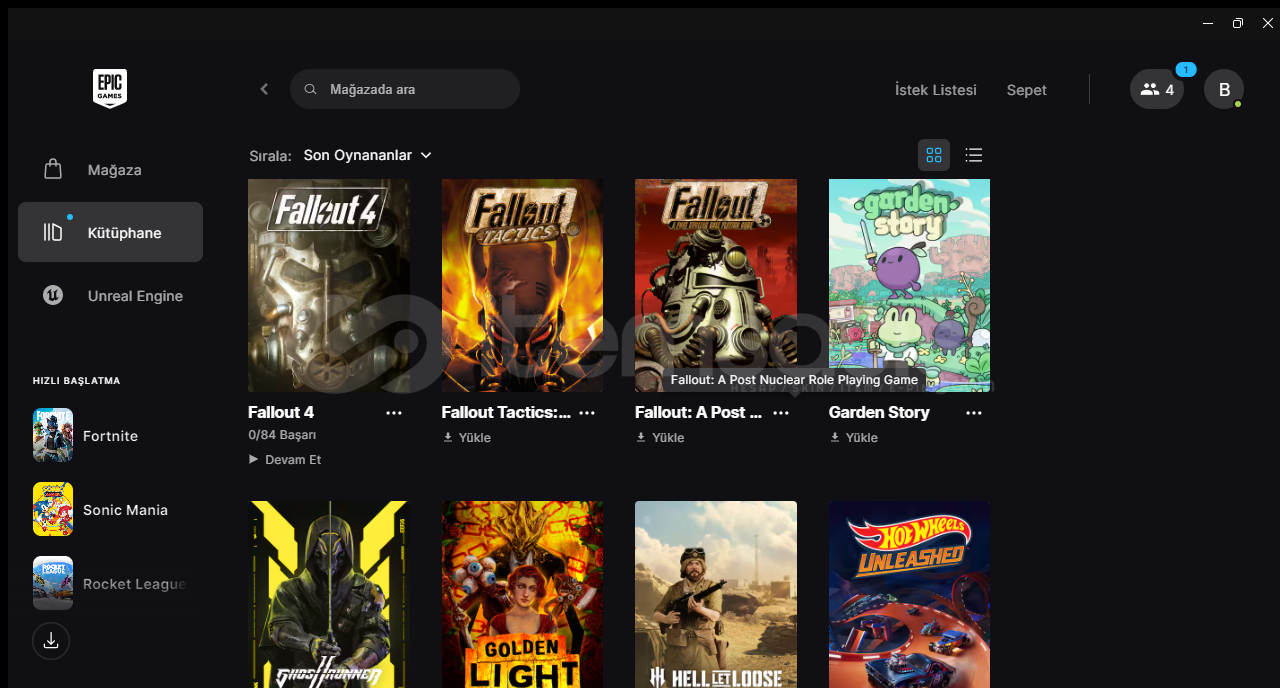Open Fallout Tactics more options menu
Image resolution: width=1280 pixels, height=688 pixels.
coord(587,413)
